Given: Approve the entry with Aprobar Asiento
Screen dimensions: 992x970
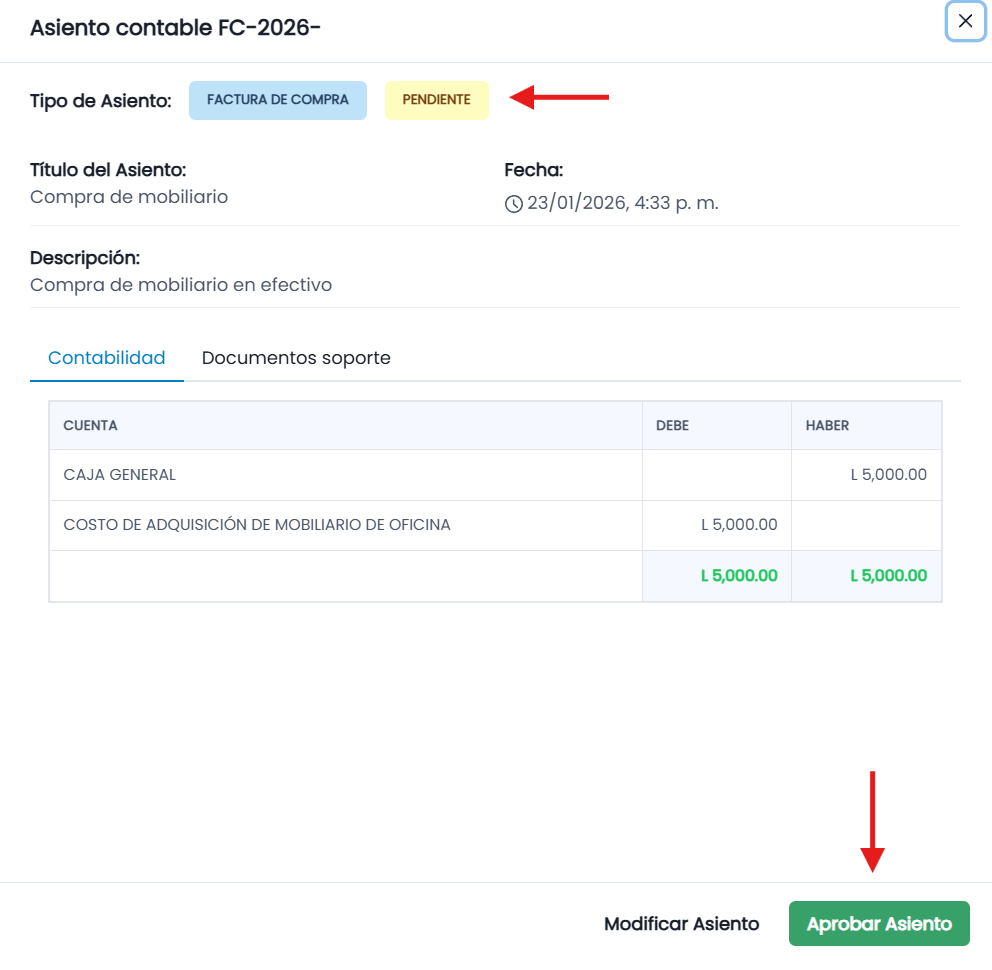Looking at the screenshot, I should [879, 923].
